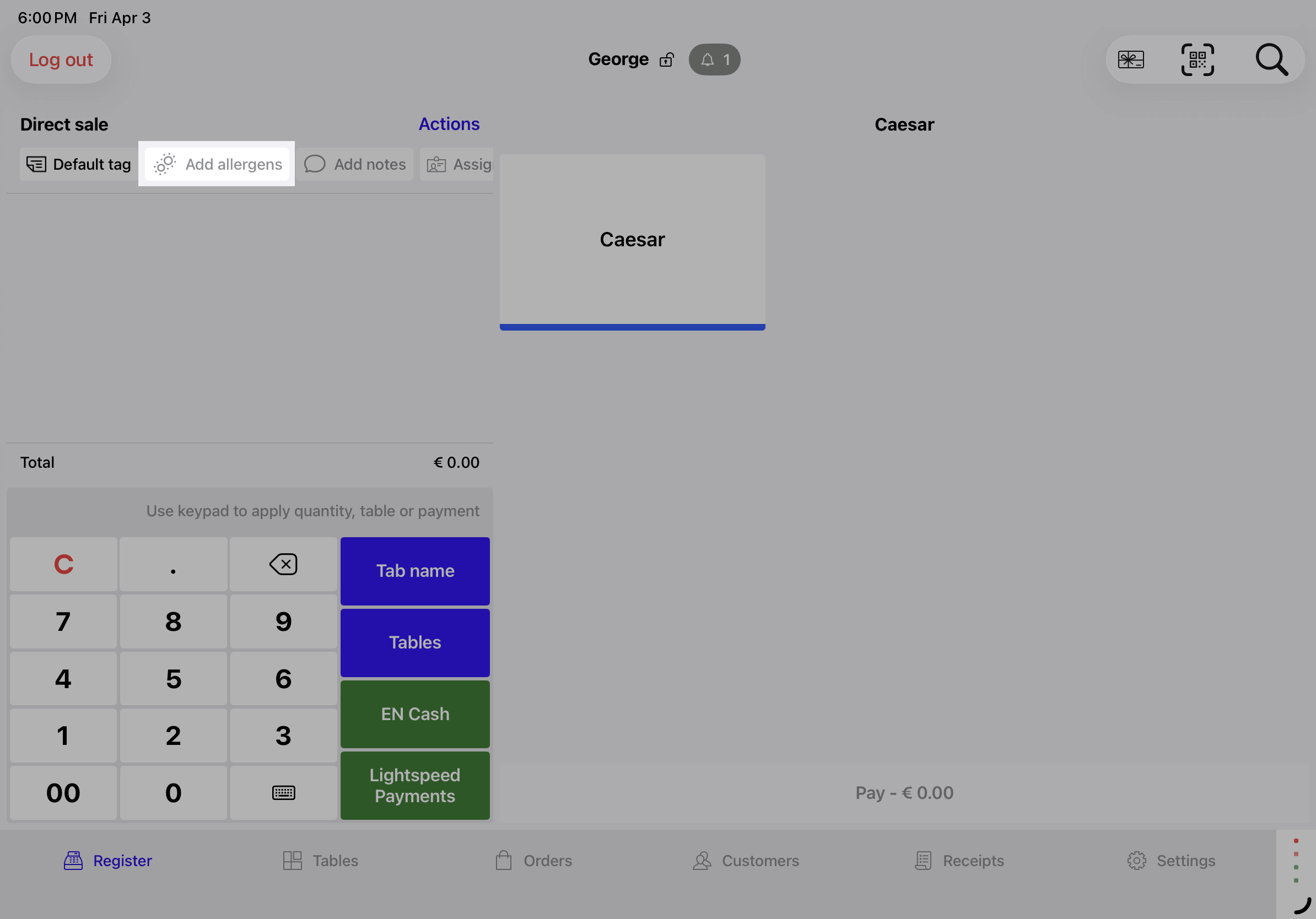Show the on-screen keyboard icon
The height and width of the screenshot is (919, 1316).
coord(283,792)
